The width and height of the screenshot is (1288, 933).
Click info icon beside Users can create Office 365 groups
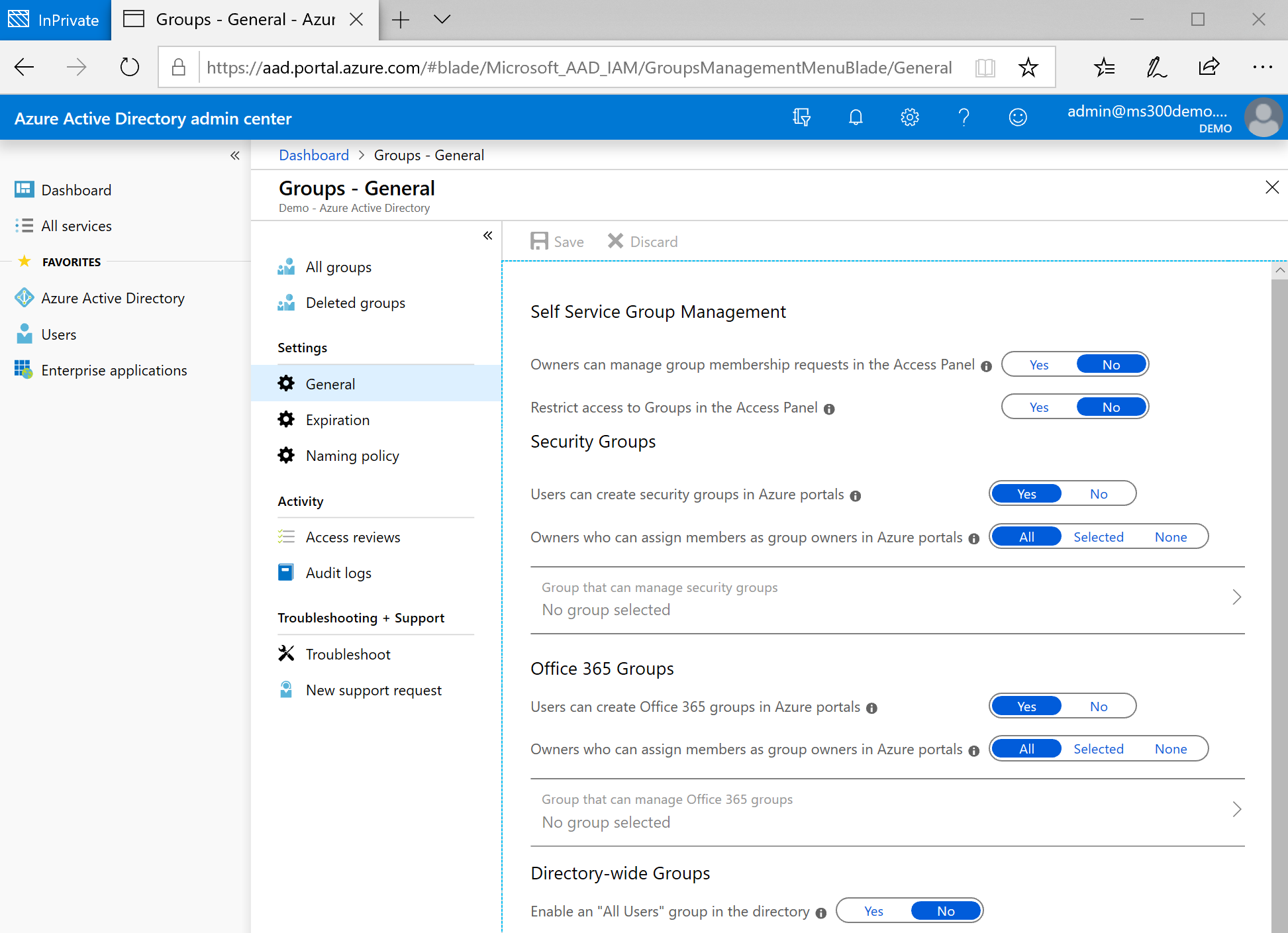click(x=871, y=708)
